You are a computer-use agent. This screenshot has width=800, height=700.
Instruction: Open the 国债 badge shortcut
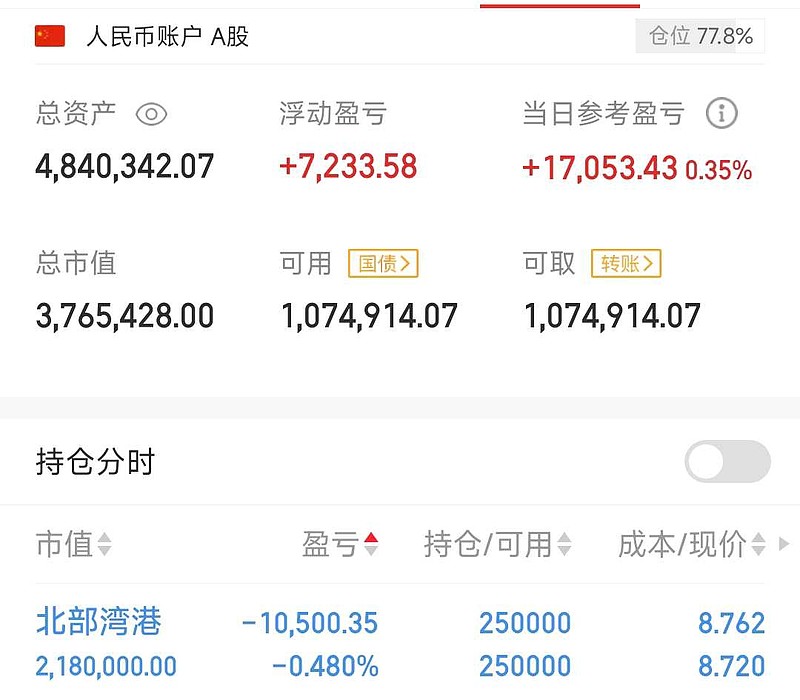click(386, 263)
